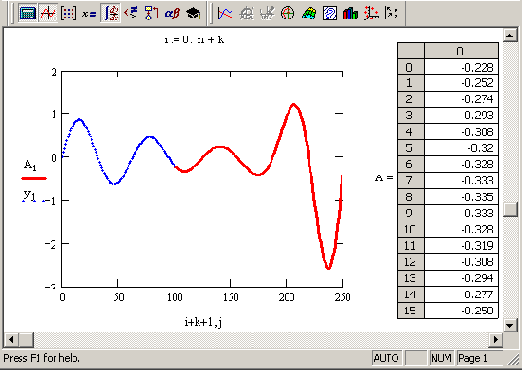Click the x-axis tick label 100

[x=175, y=297]
